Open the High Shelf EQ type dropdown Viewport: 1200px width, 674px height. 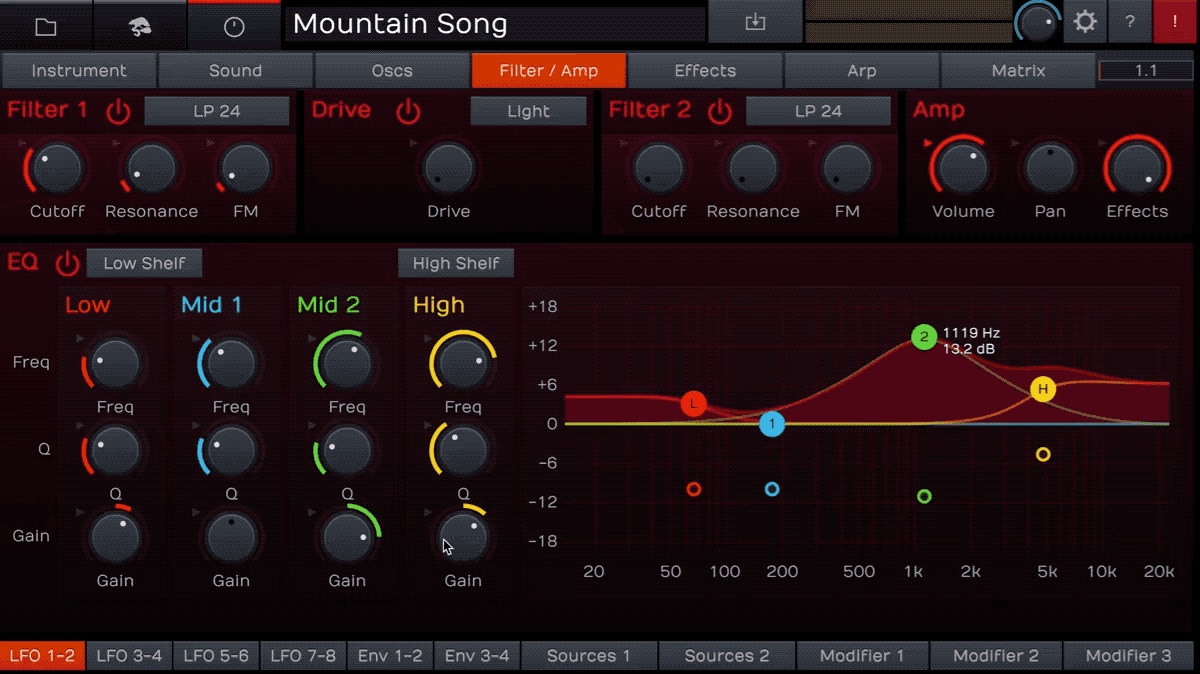tap(456, 263)
